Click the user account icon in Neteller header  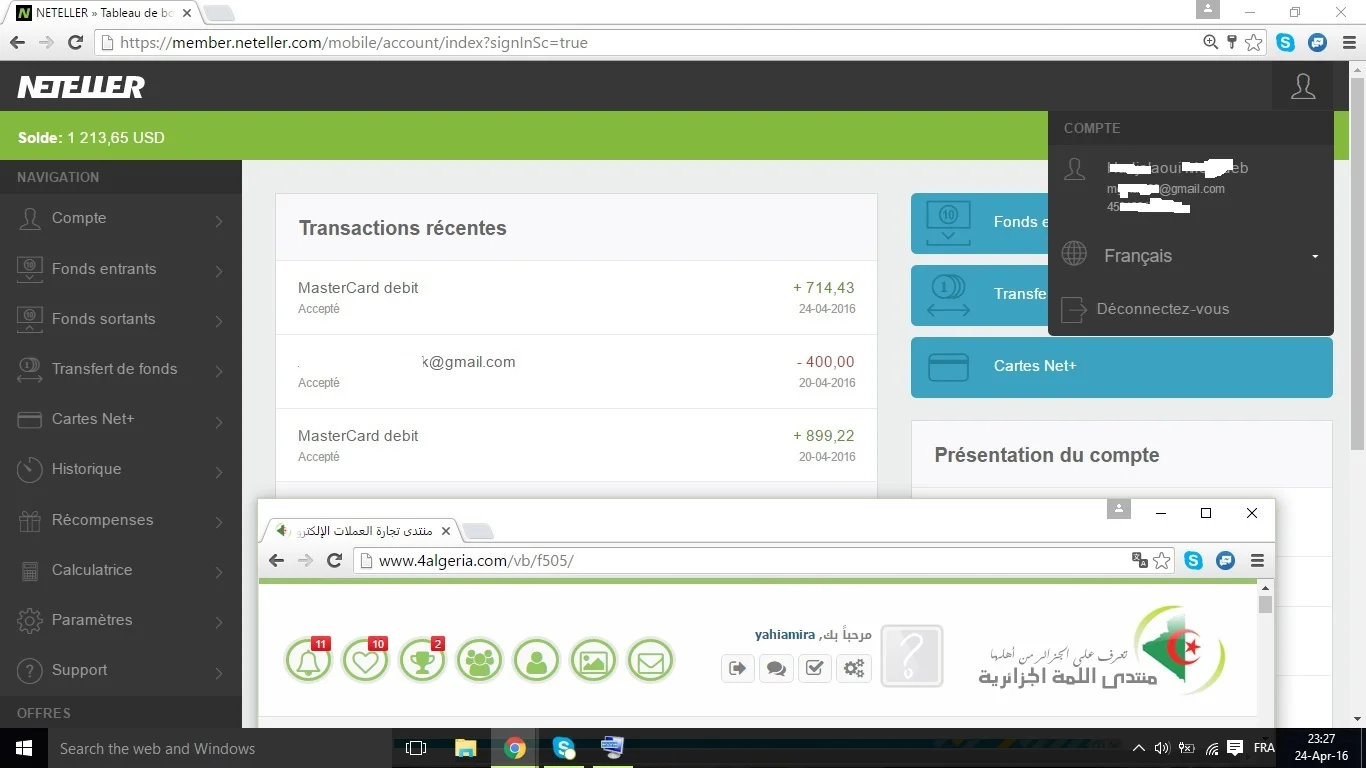click(x=1302, y=87)
